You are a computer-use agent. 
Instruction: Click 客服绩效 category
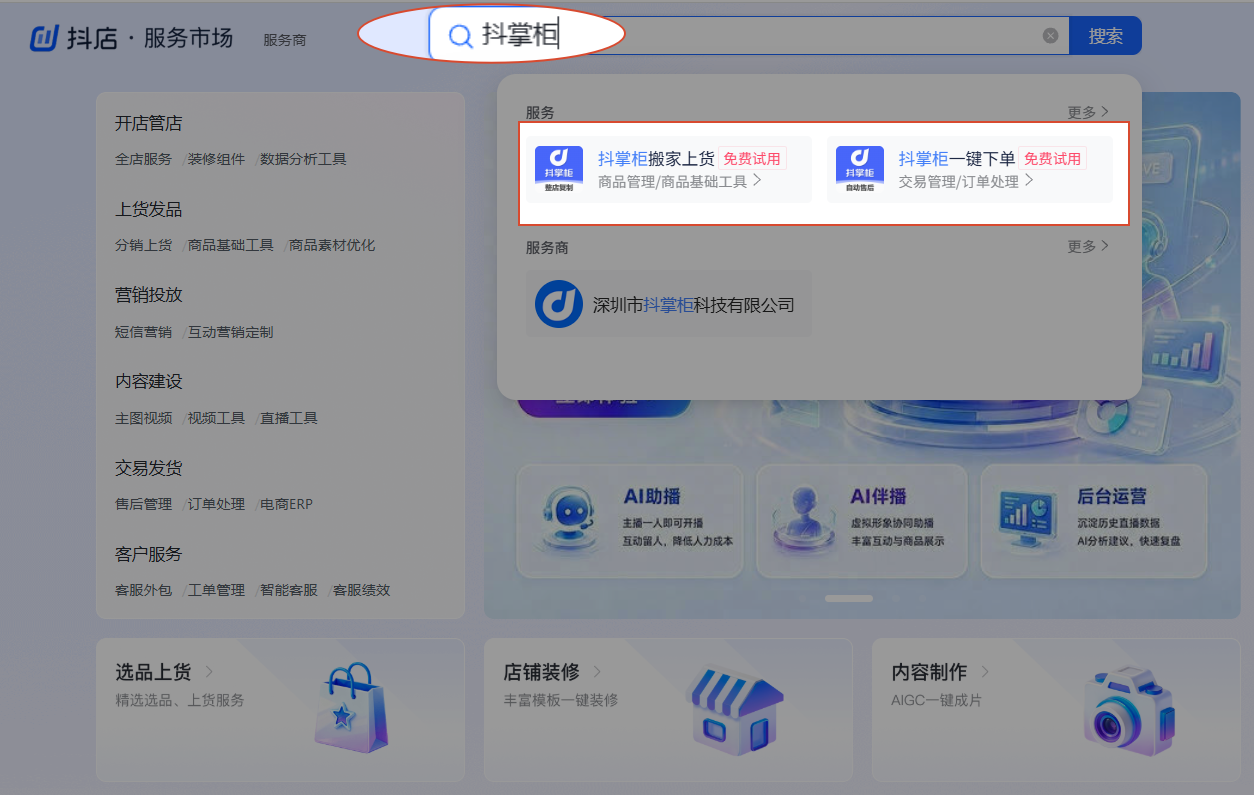point(361,590)
